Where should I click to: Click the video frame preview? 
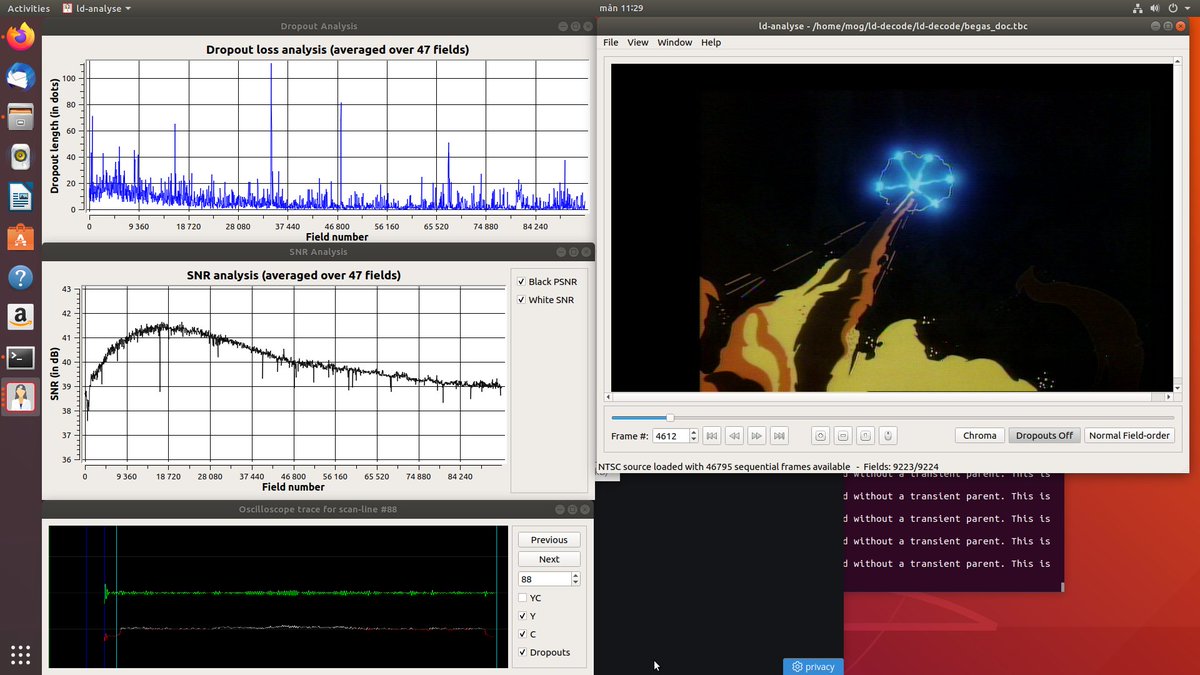point(891,227)
